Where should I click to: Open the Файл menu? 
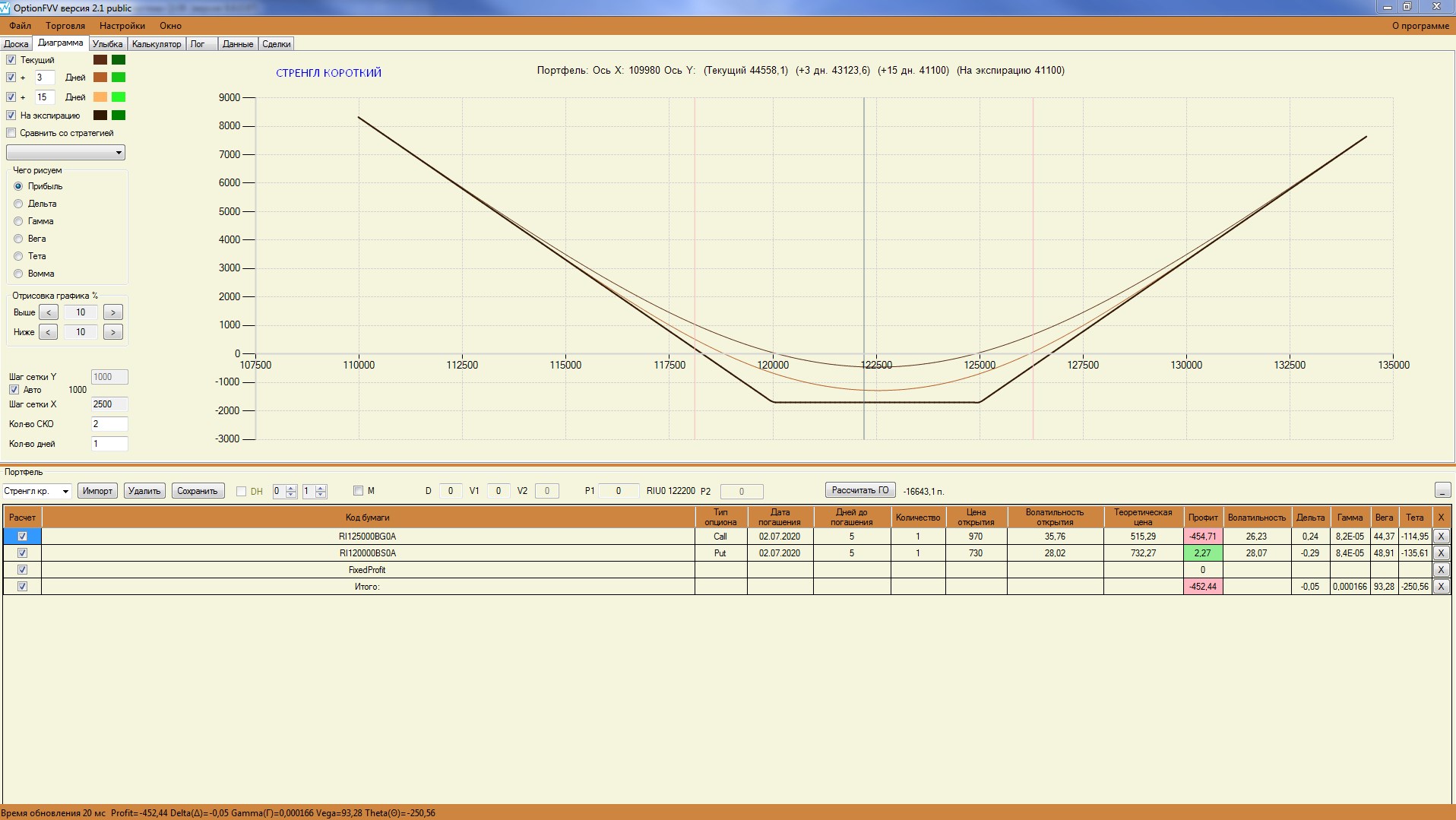tap(21, 26)
